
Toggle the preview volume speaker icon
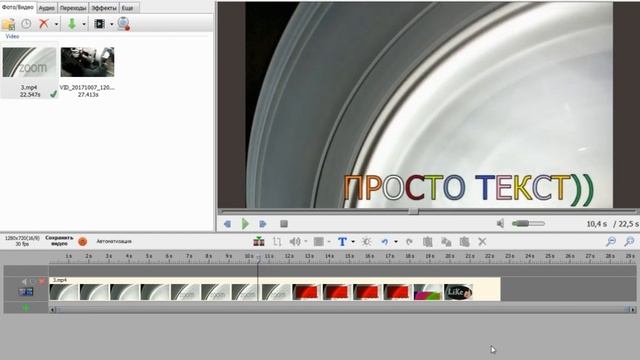click(x=500, y=223)
